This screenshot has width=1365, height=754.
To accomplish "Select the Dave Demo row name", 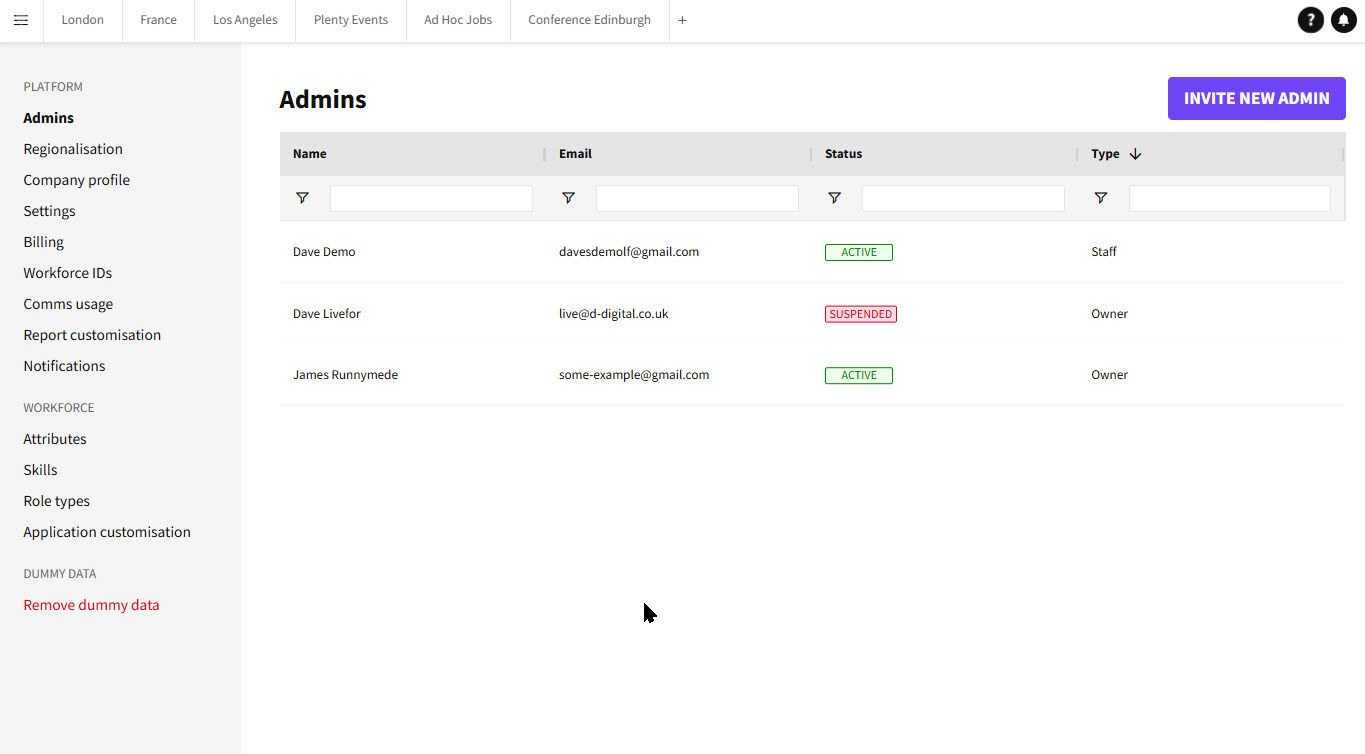I will click(324, 252).
